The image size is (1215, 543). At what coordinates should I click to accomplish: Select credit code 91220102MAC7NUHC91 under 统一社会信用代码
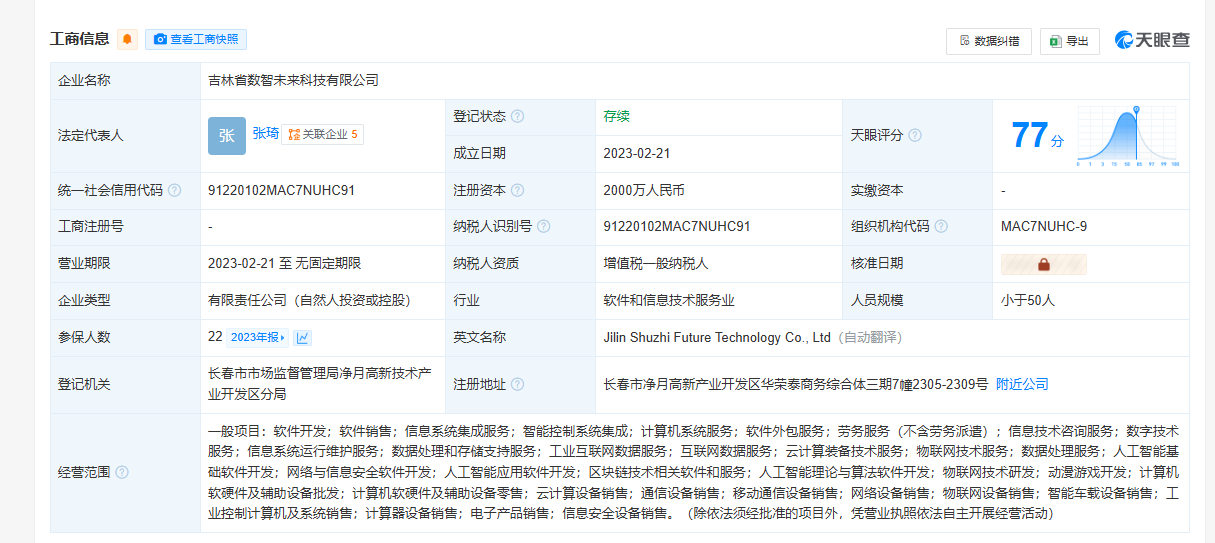click(x=281, y=190)
